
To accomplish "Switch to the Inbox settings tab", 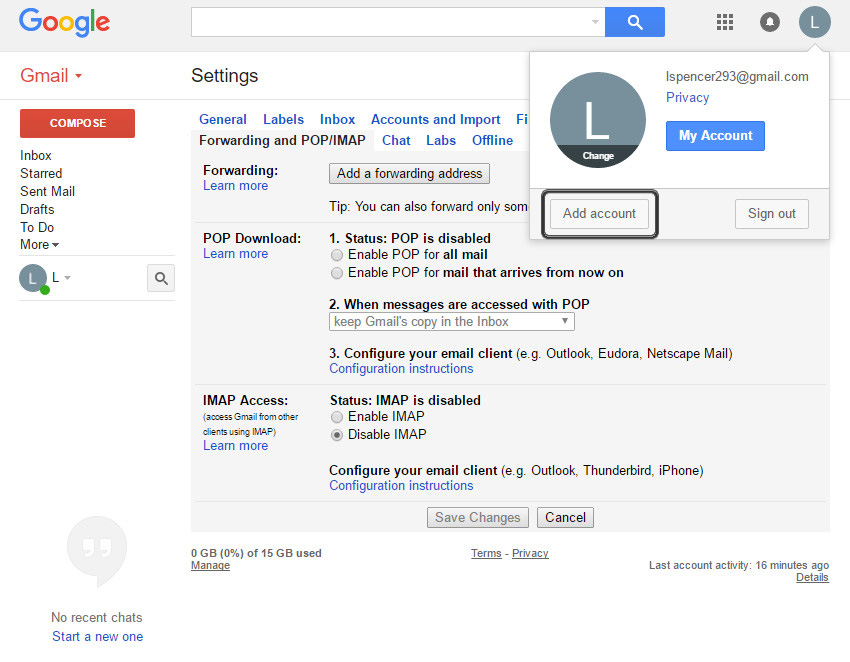I will [x=337, y=119].
